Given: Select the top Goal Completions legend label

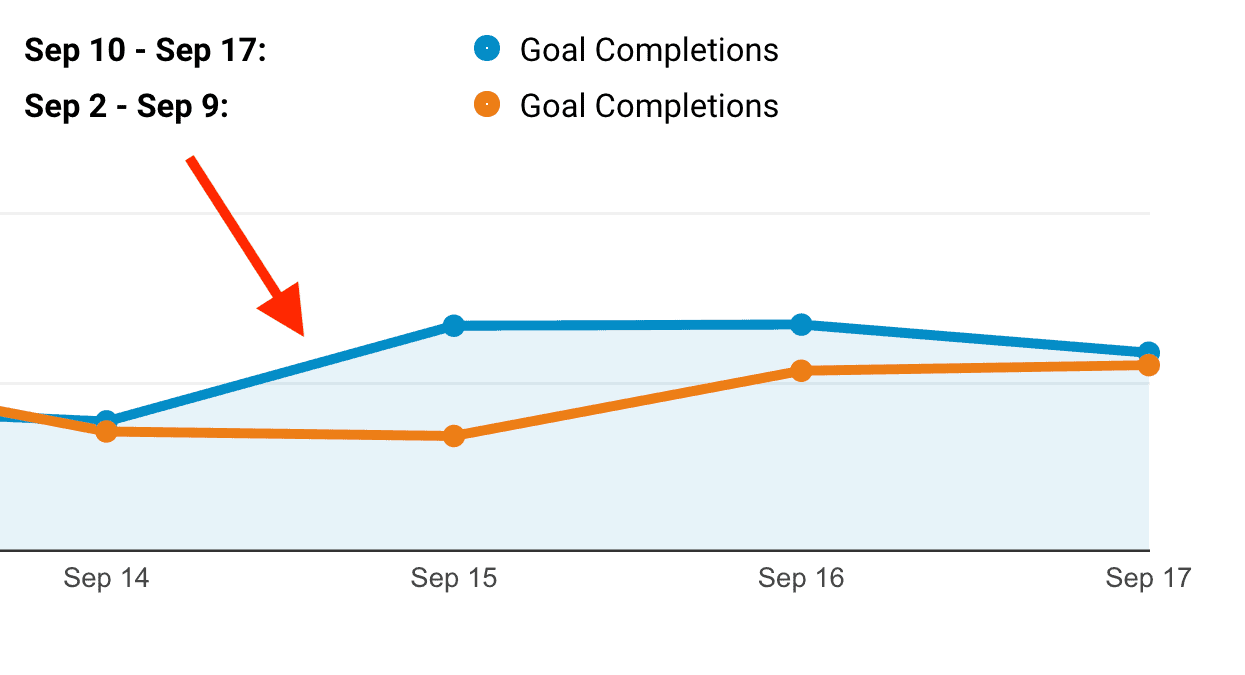Looking at the screenshot, I should pyautogui.click(x=649, y=50).
